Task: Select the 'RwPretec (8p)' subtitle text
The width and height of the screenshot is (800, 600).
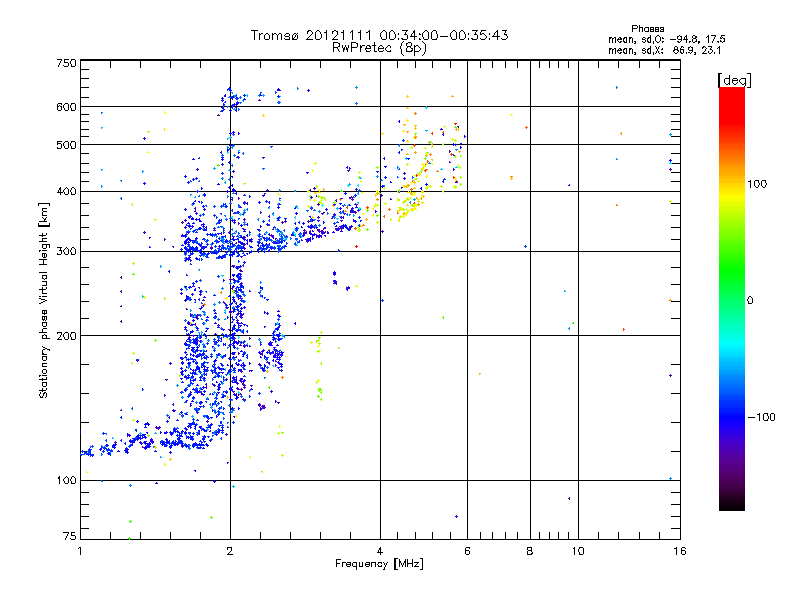Action: (379, 48)
